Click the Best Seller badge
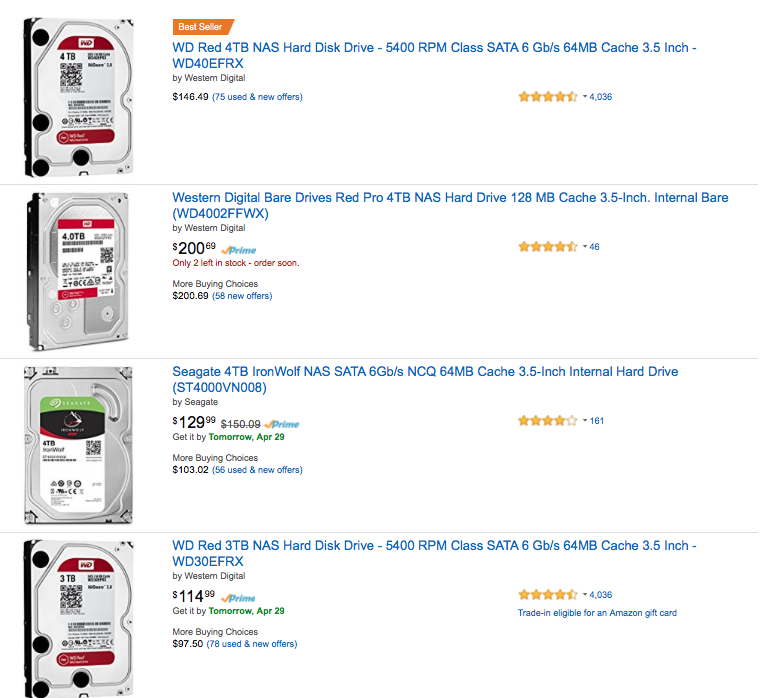 (x=203, y=27)
